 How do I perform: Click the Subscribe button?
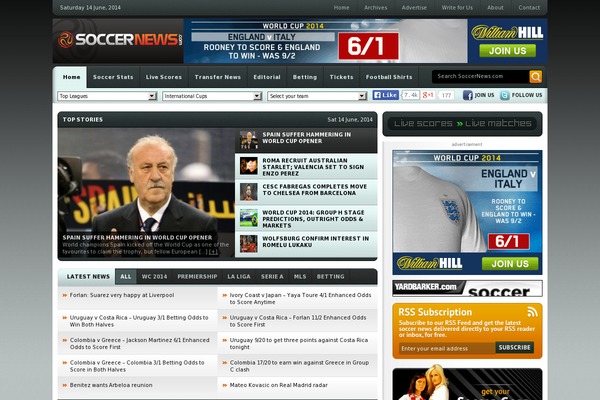(x=514, y=348)
